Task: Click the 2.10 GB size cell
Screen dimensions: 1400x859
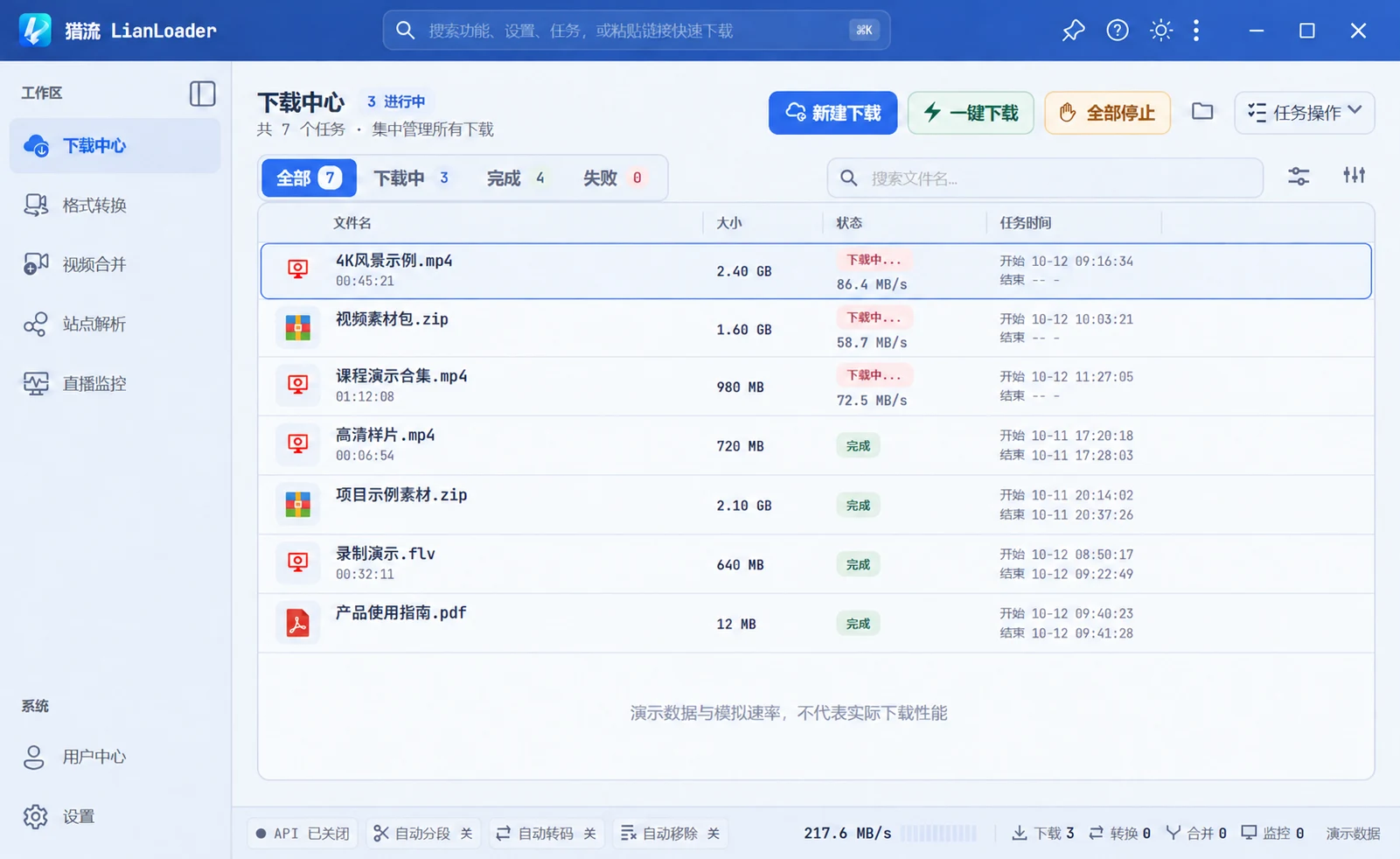Action: click(743, 506)
